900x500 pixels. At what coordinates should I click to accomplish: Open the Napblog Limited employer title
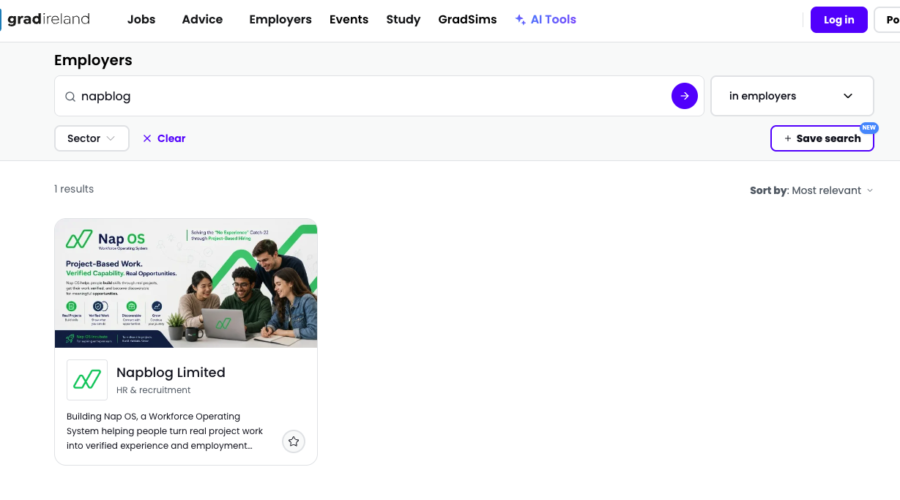(170, 372)
